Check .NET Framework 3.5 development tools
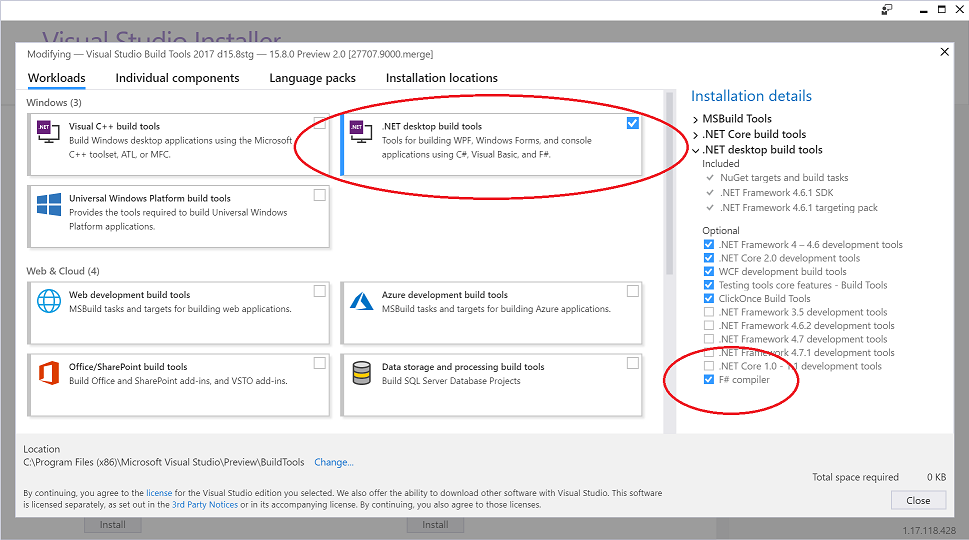The width and height of the screenshot is (969, 540). click(709, 312)
